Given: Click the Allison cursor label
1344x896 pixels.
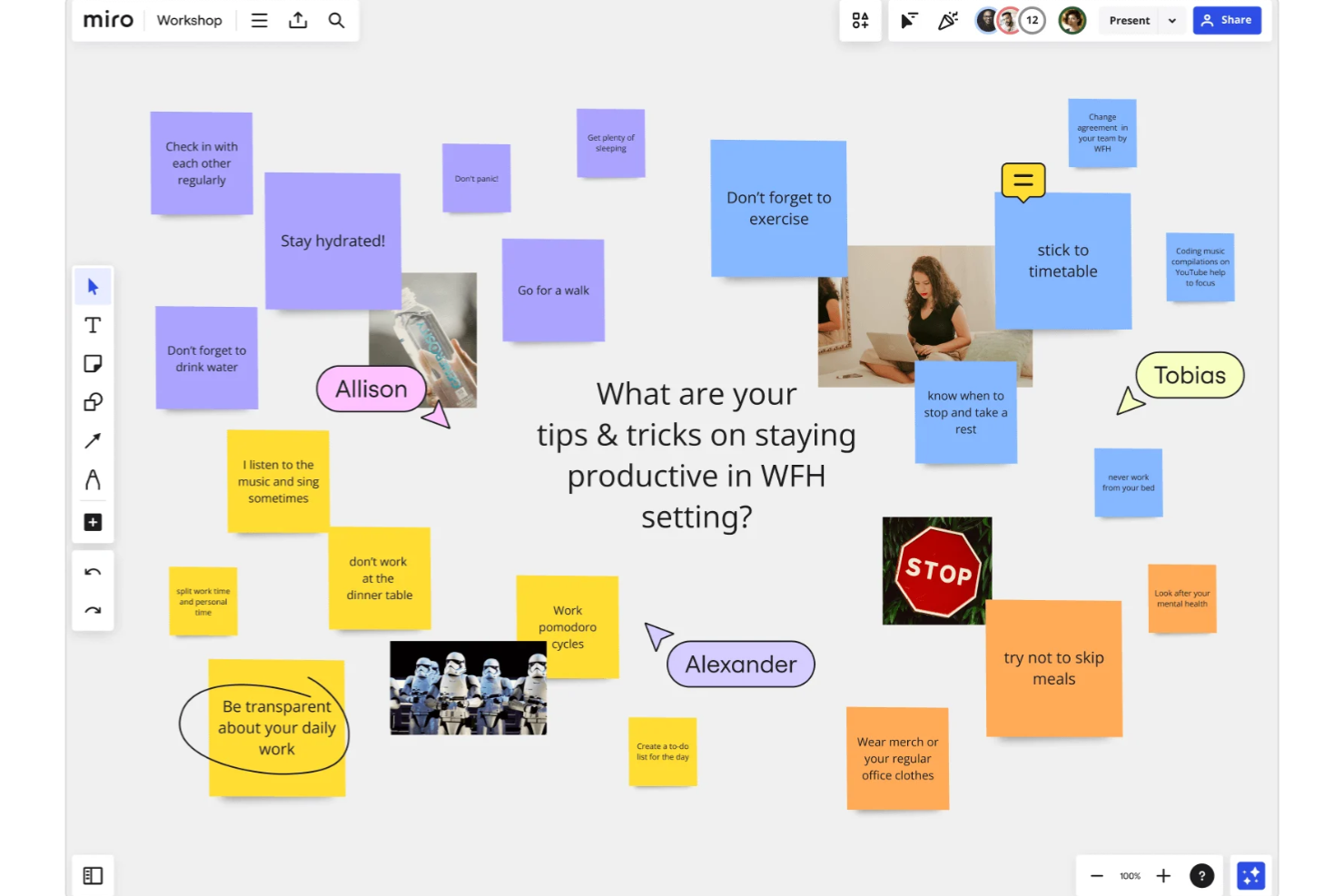Looking at the screenshot, I should [x=371, y=389].
